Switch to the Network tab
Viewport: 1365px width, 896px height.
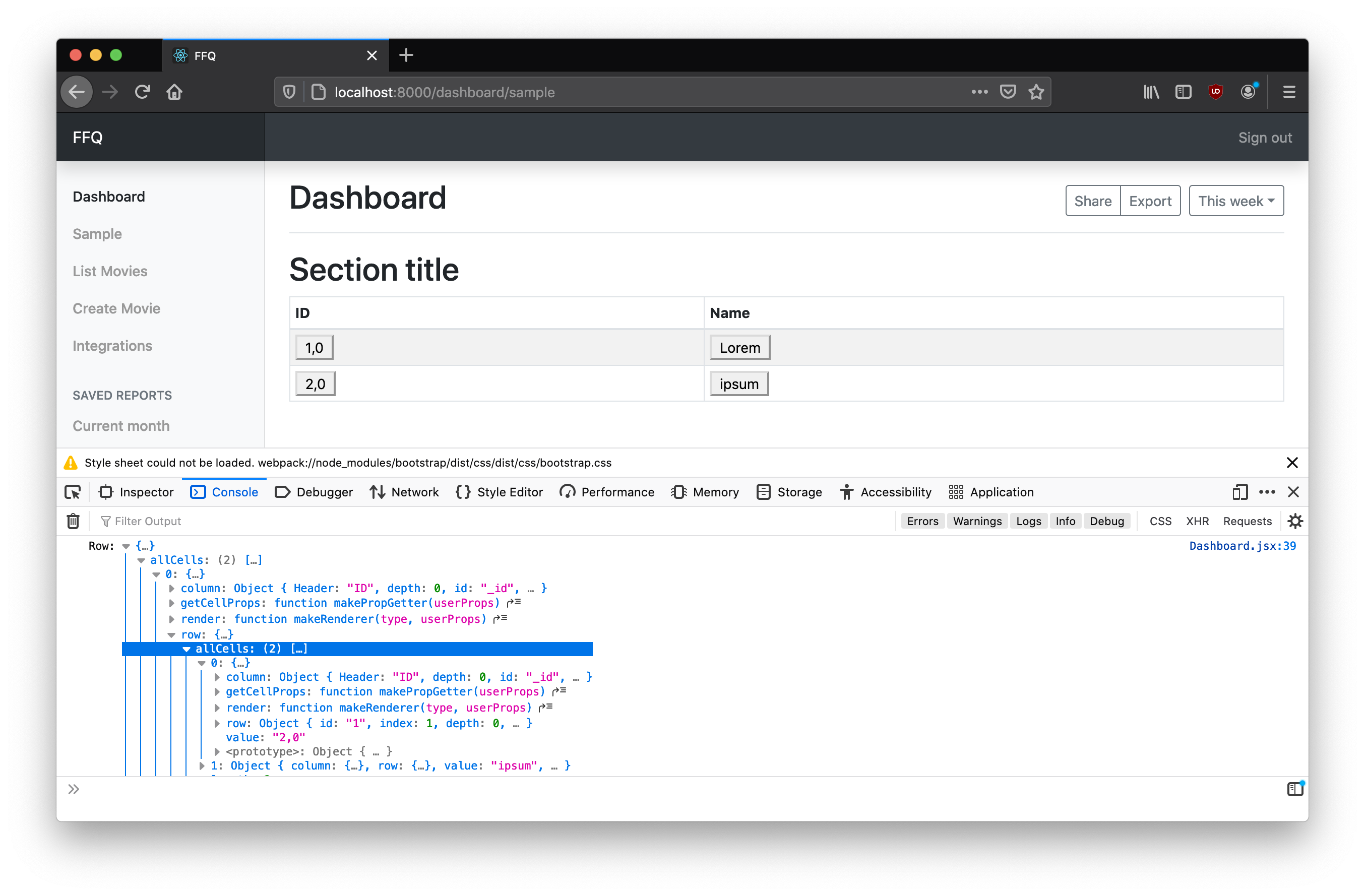click(x=404, y=492)
